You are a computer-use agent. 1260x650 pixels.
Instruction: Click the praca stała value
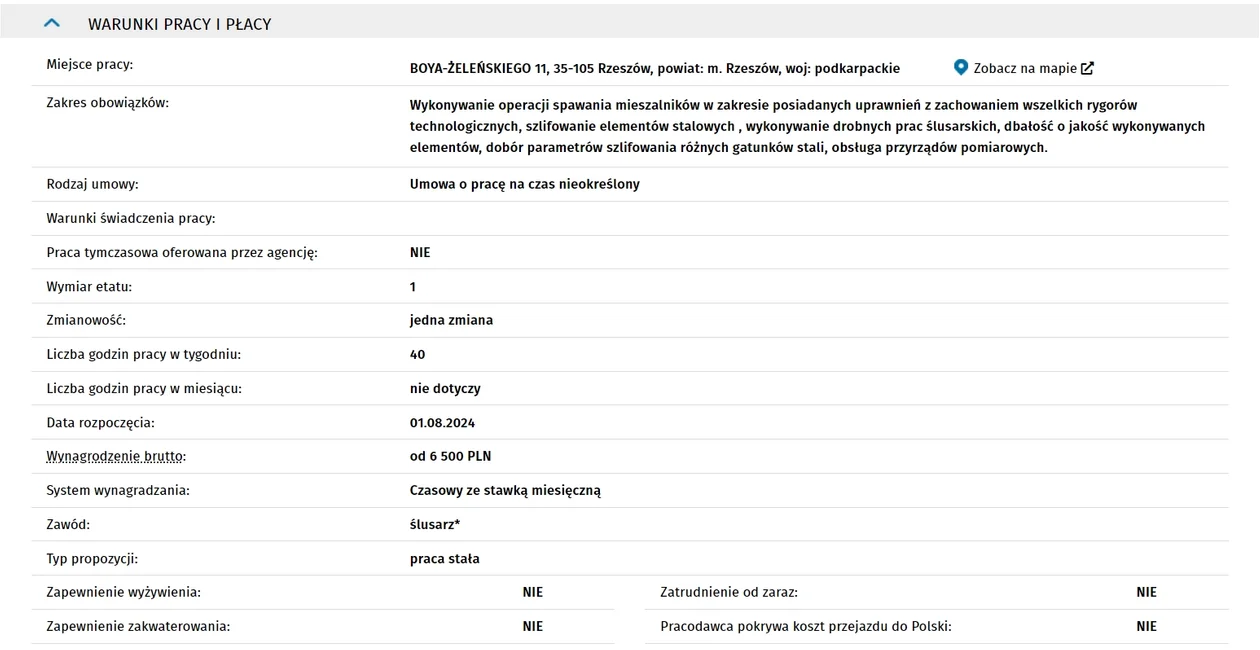445,558
